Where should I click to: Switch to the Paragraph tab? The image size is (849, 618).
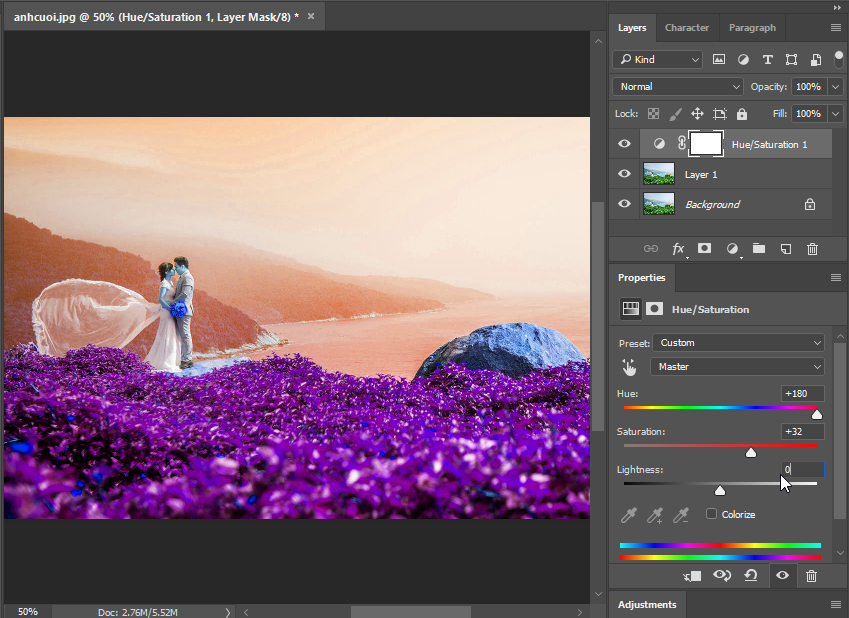tap(752, 28)
